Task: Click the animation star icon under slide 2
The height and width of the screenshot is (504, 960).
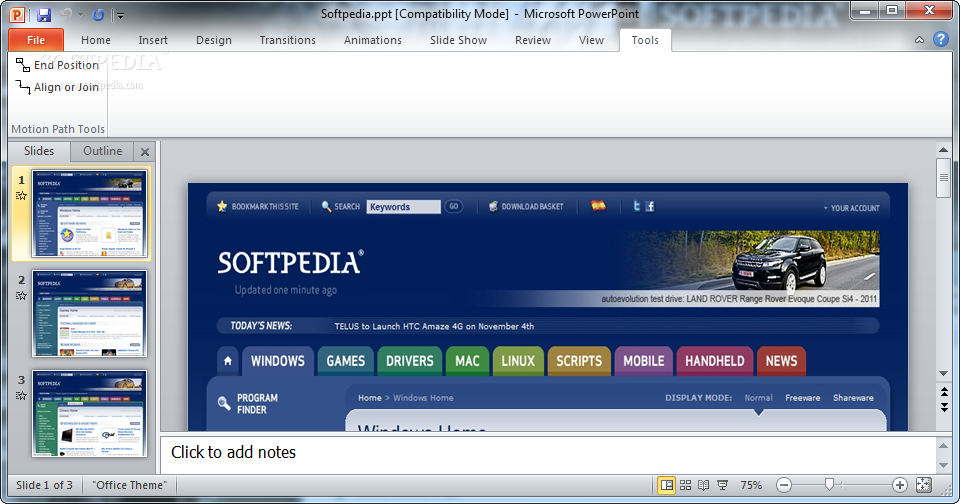Action: 21,296
